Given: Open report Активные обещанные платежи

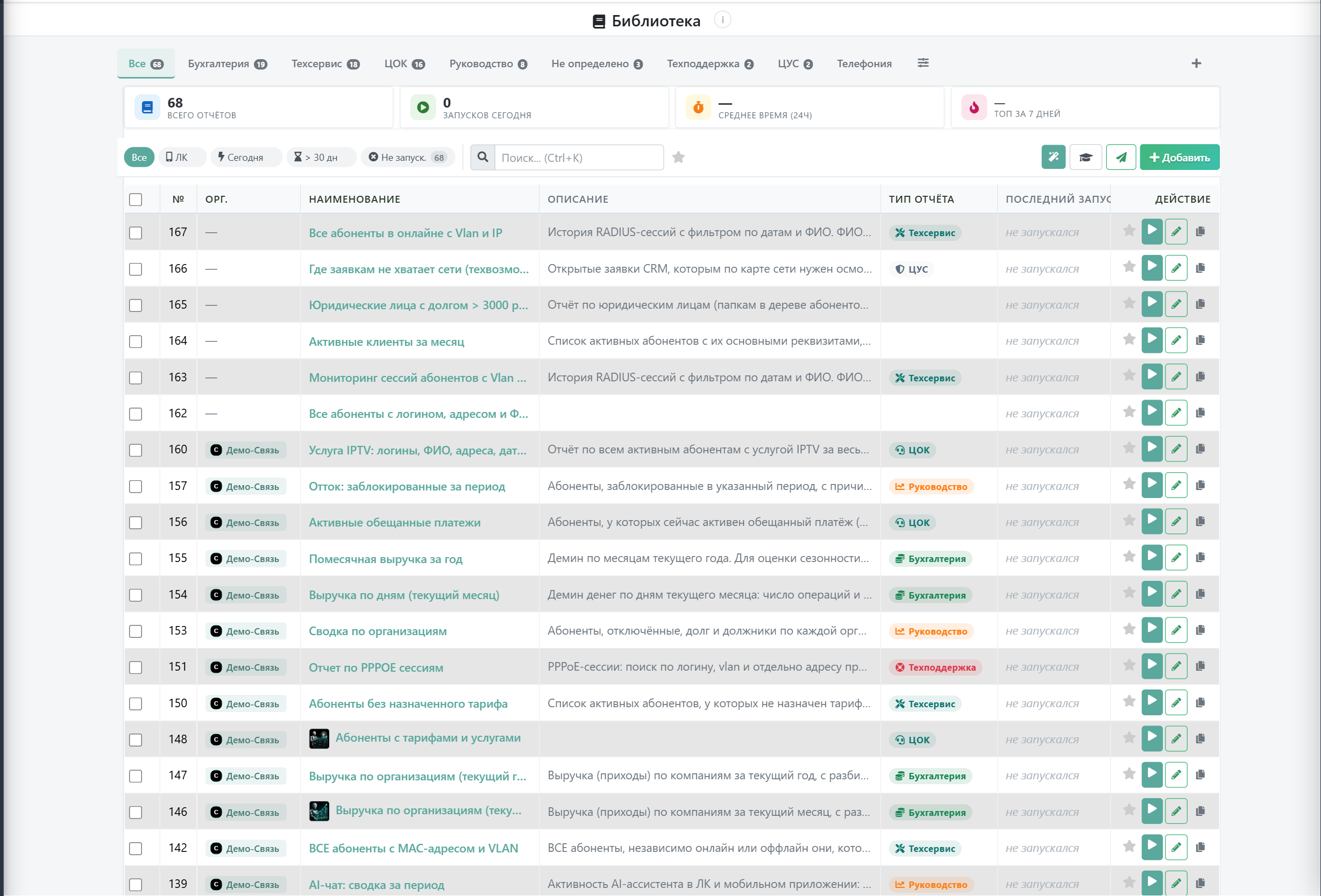Looking at the screenshot, I should pos(394,522).
